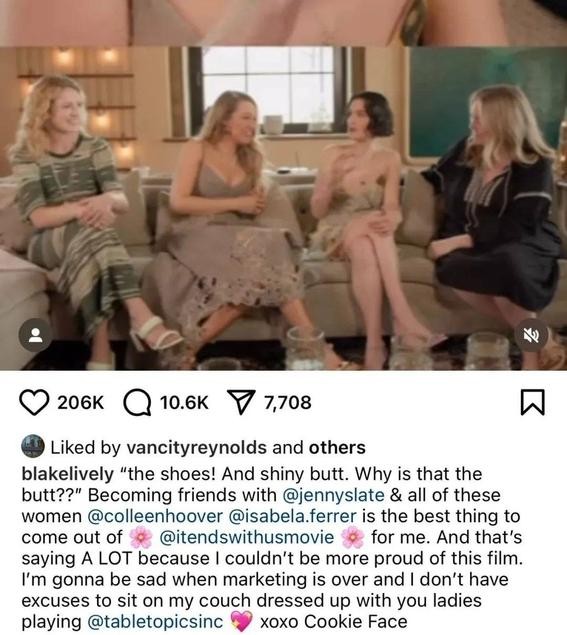Share the post with paper plane icon

pos(241,402)
